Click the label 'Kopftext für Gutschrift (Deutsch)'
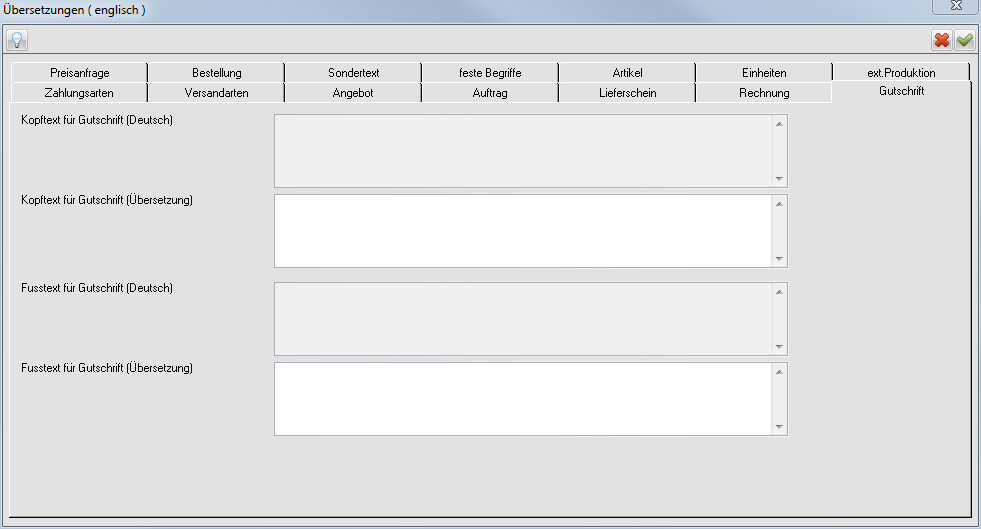Viewport: 981px width, 529px height. 97,120
